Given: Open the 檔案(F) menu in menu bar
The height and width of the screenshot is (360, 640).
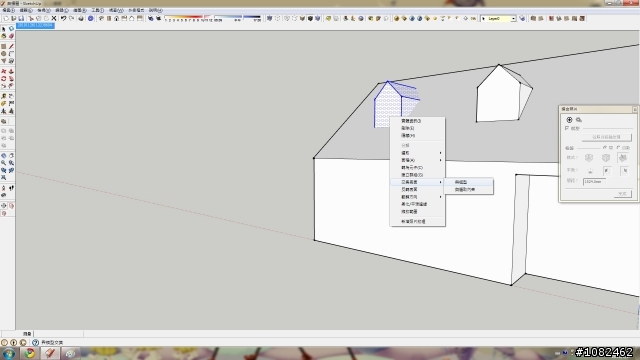Looking at the screenshot, I should point(9,10).
